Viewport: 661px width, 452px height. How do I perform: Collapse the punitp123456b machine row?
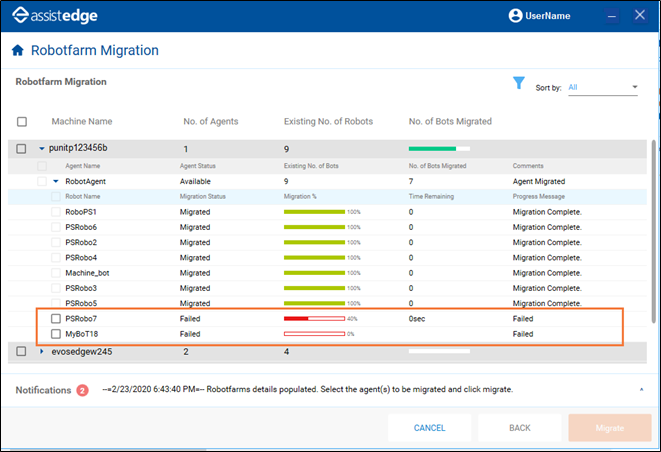pyautogui.click(x=41, y=148)
